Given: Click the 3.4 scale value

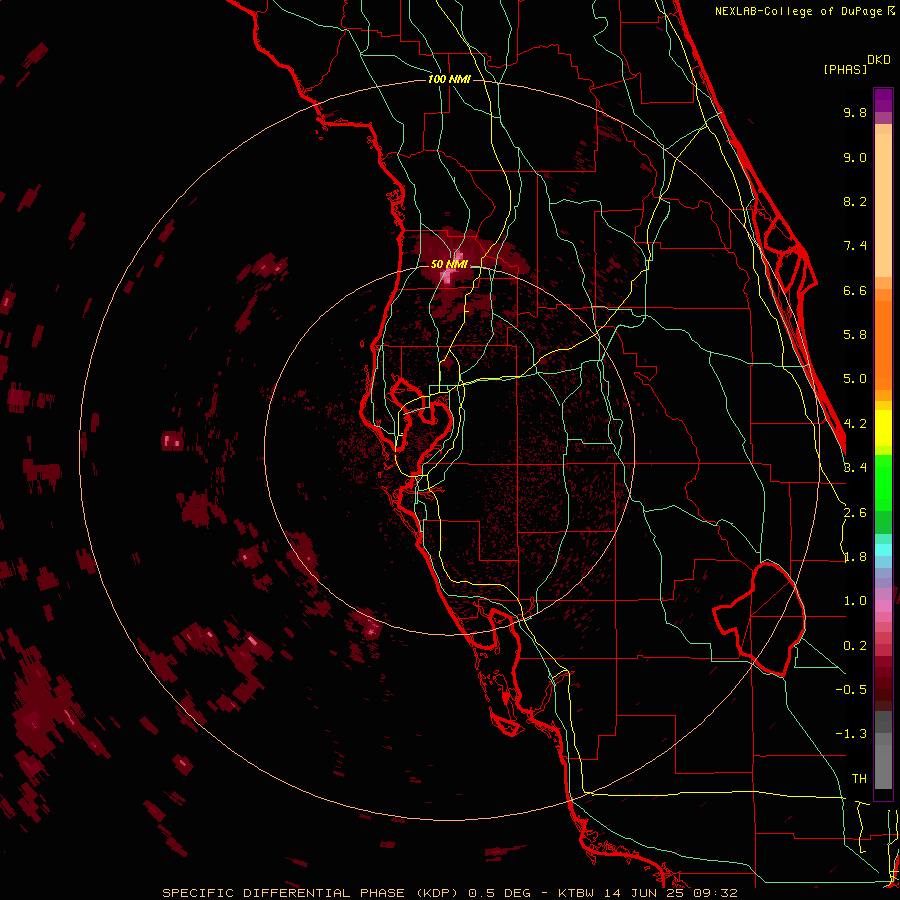Looking at the screenshot, I should 855,468.
